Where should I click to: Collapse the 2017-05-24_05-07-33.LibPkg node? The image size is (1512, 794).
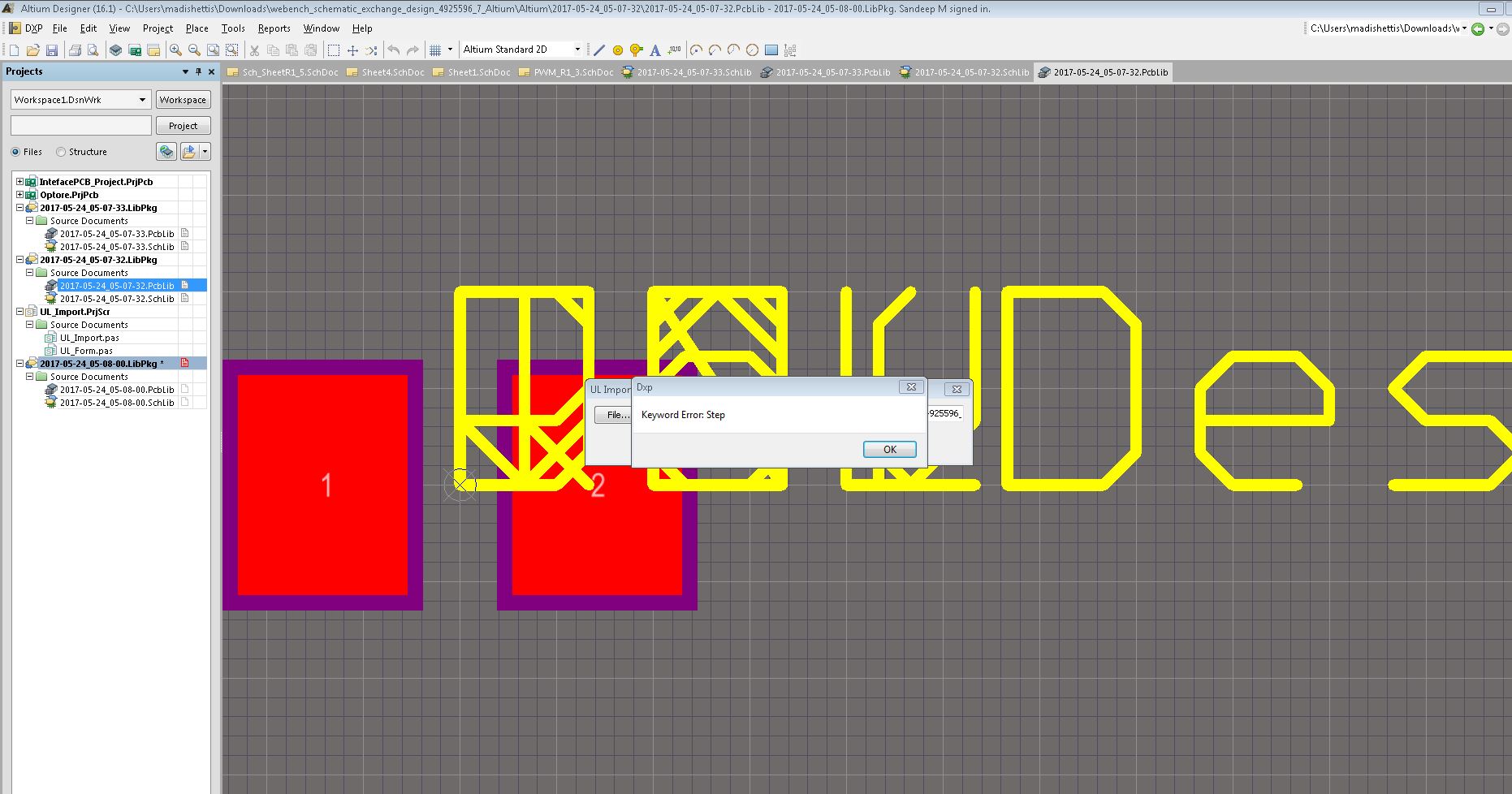click(20, 208)
